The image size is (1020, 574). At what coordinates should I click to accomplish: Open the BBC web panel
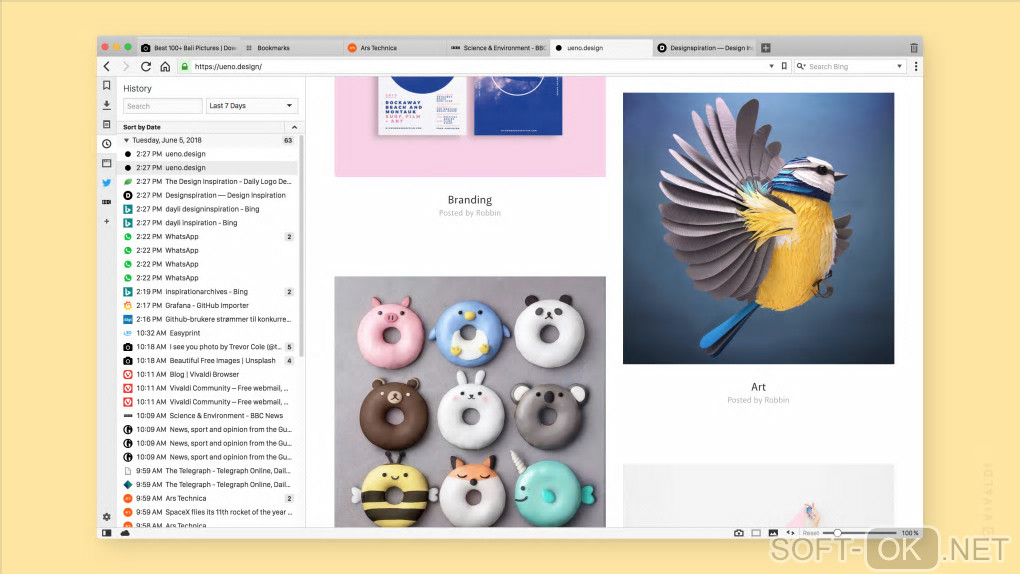coord(107,202)
